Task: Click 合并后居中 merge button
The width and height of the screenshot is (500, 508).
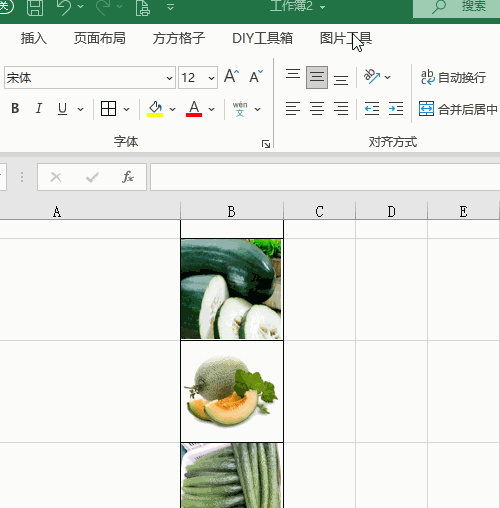Action: coord(458,109)
